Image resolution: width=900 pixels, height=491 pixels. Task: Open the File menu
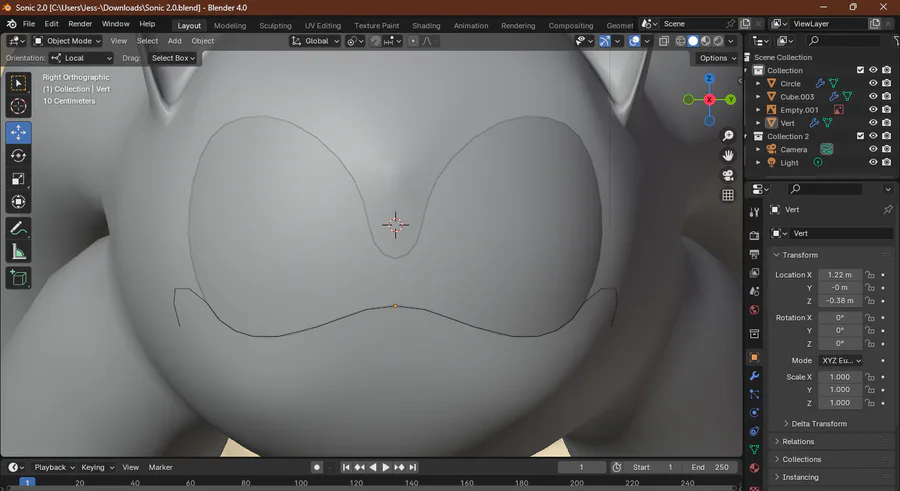pyautogui.click(x=29, y=24)
